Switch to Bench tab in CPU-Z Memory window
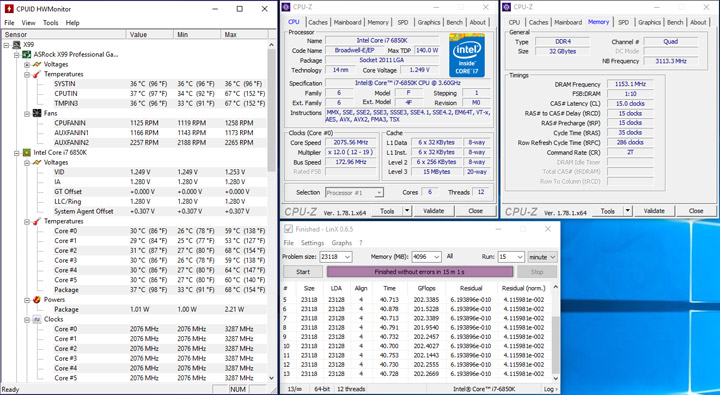 click(675, 22)
